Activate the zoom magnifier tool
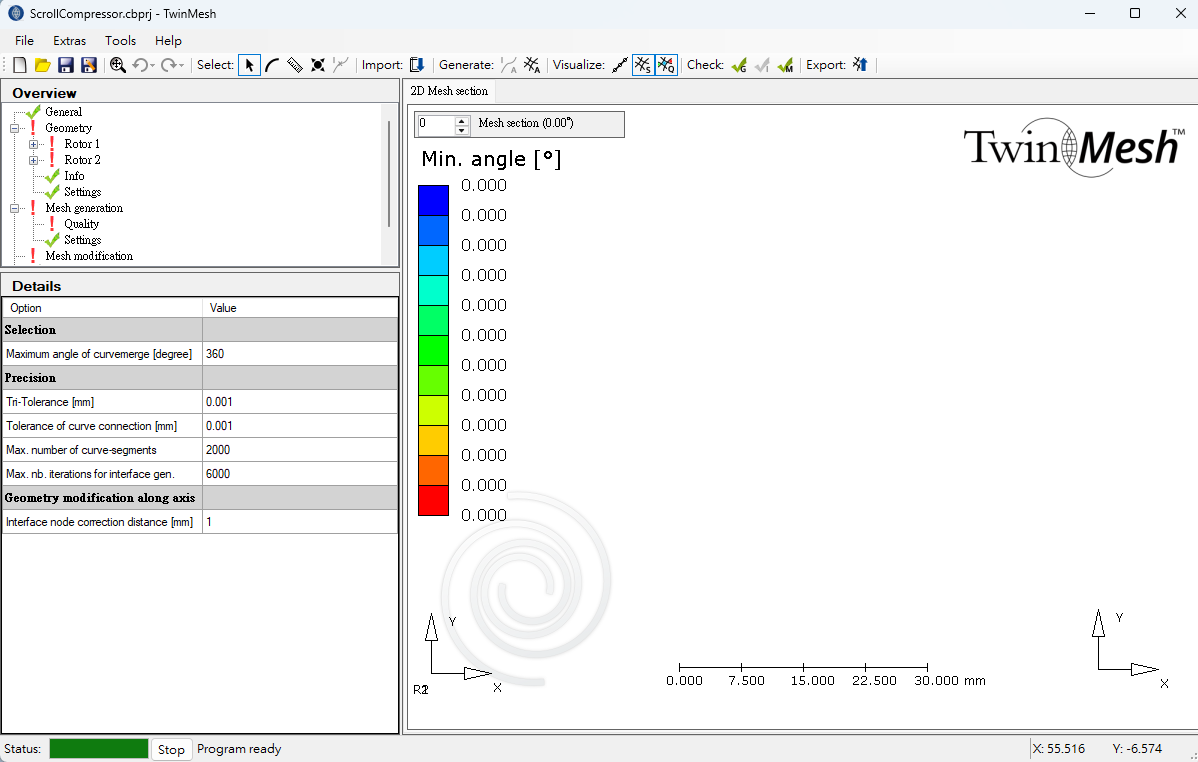Screen dimensions: 1198x762 [x=118, y=65]
